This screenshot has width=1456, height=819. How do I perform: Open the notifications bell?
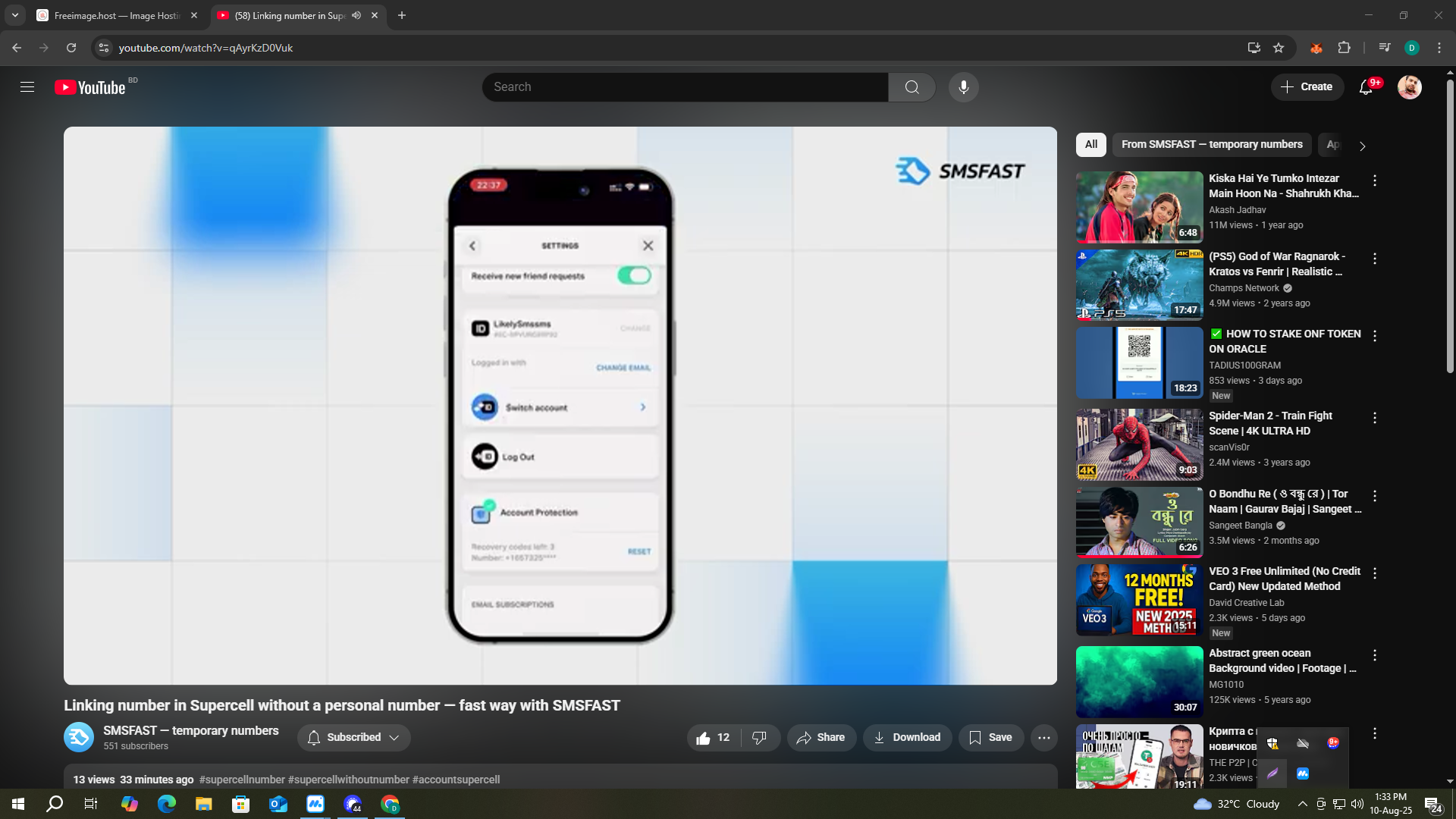click(1366, 87)
